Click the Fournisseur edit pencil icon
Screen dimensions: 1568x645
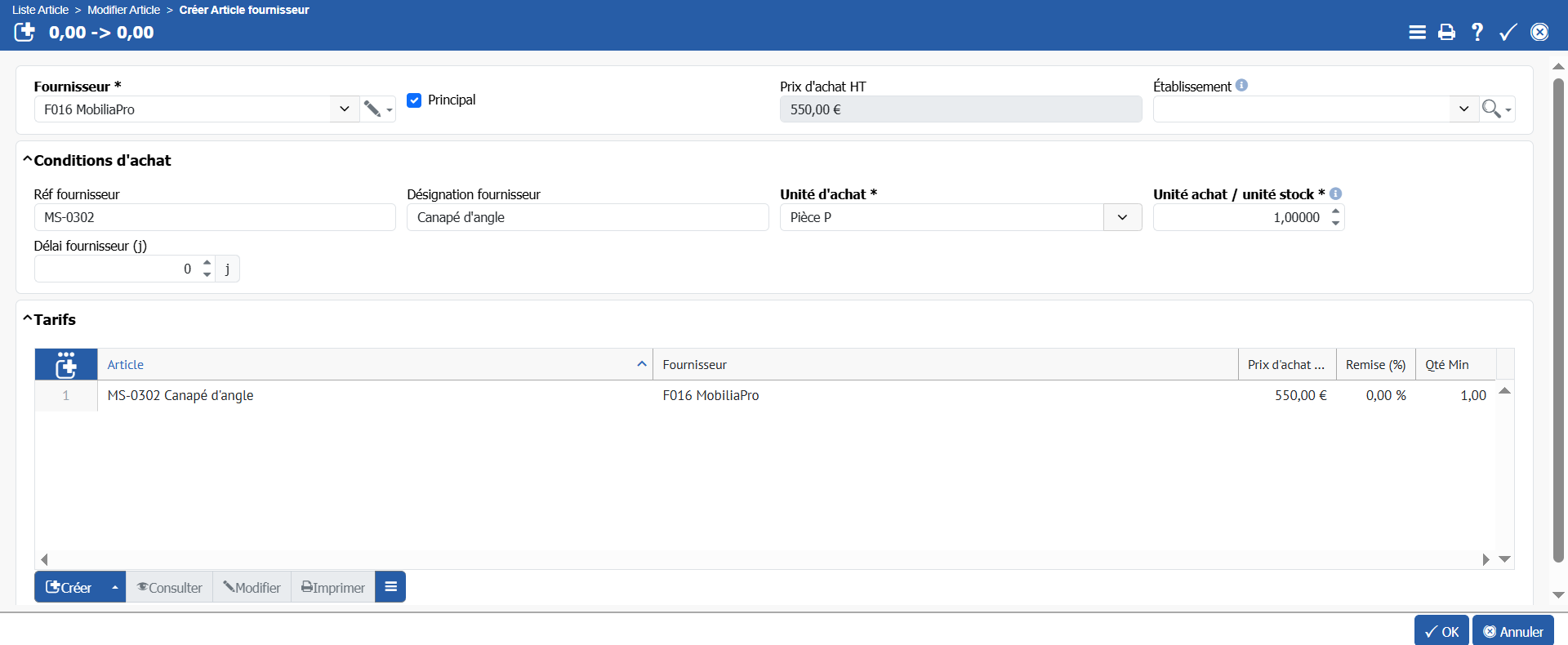click(x=372, y=109)
